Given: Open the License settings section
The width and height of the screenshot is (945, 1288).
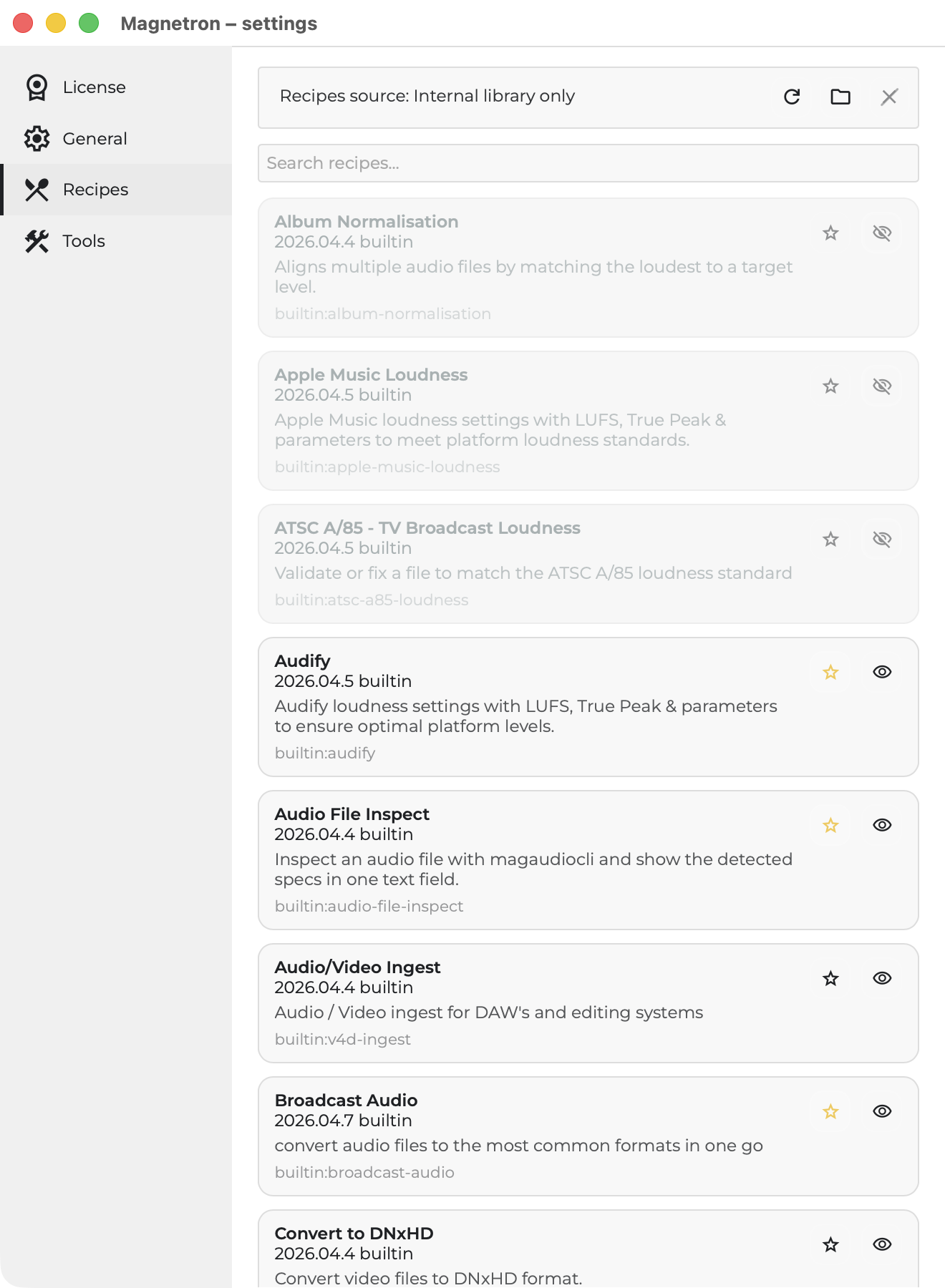Looking at the screenshot, I should [x=94, y=87].
